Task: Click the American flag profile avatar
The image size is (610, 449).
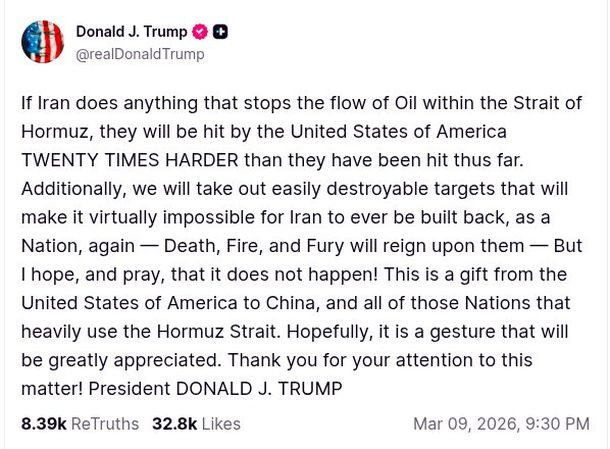Action: [x=40, y=42]
